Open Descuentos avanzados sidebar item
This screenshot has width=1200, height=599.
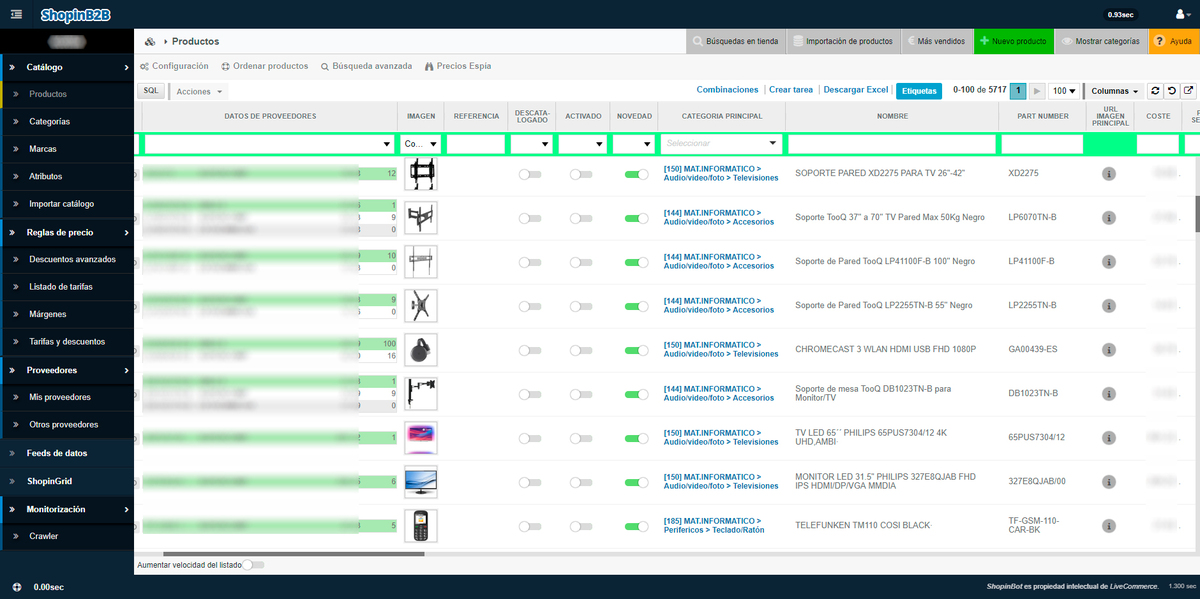(x=72, y=259)
